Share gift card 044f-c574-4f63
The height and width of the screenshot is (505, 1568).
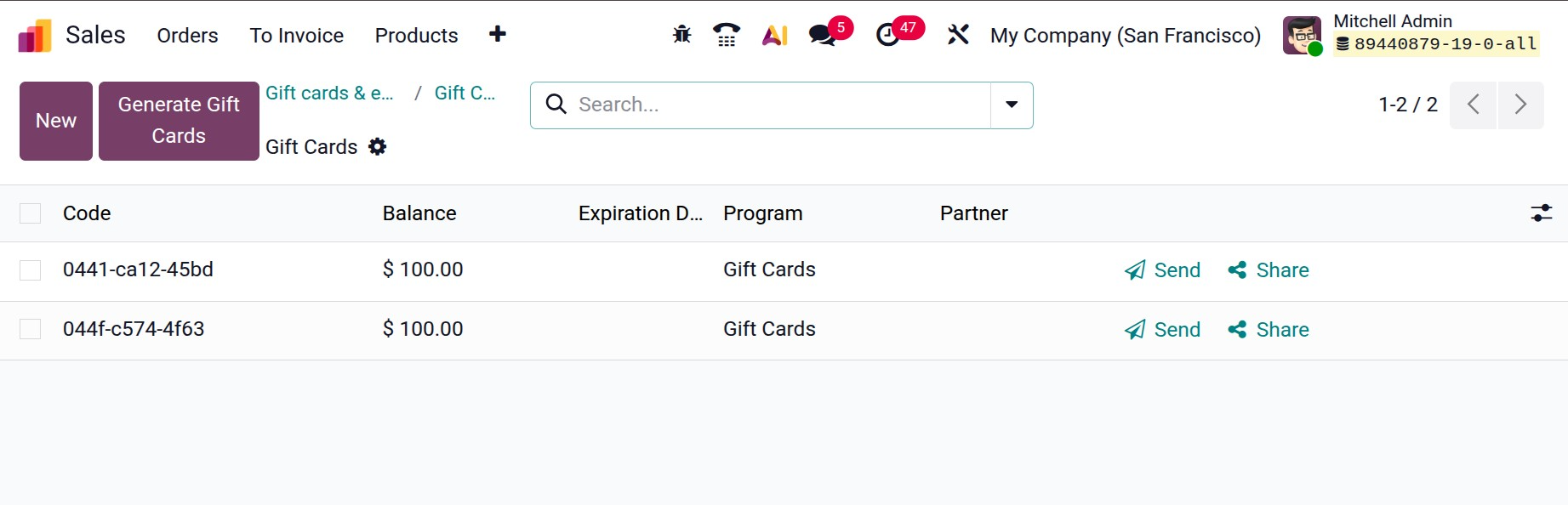pyautogui.click(x=1269, y=330)
